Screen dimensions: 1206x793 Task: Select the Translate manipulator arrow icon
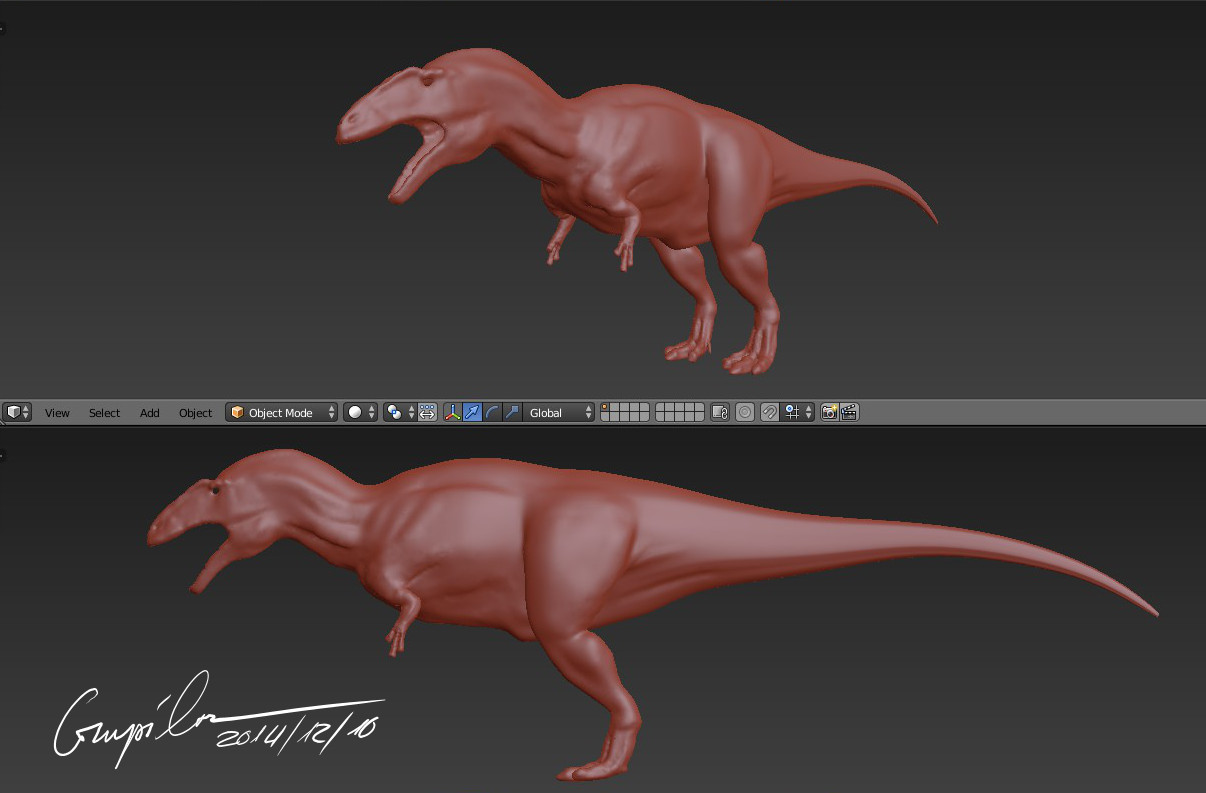point(470,412)
